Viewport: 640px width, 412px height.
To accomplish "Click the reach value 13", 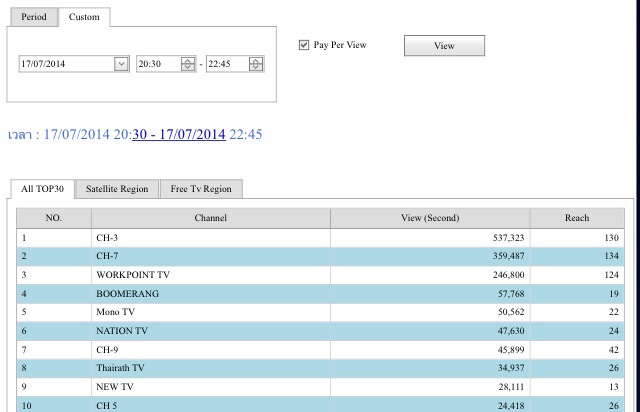I will pos(614,387).
